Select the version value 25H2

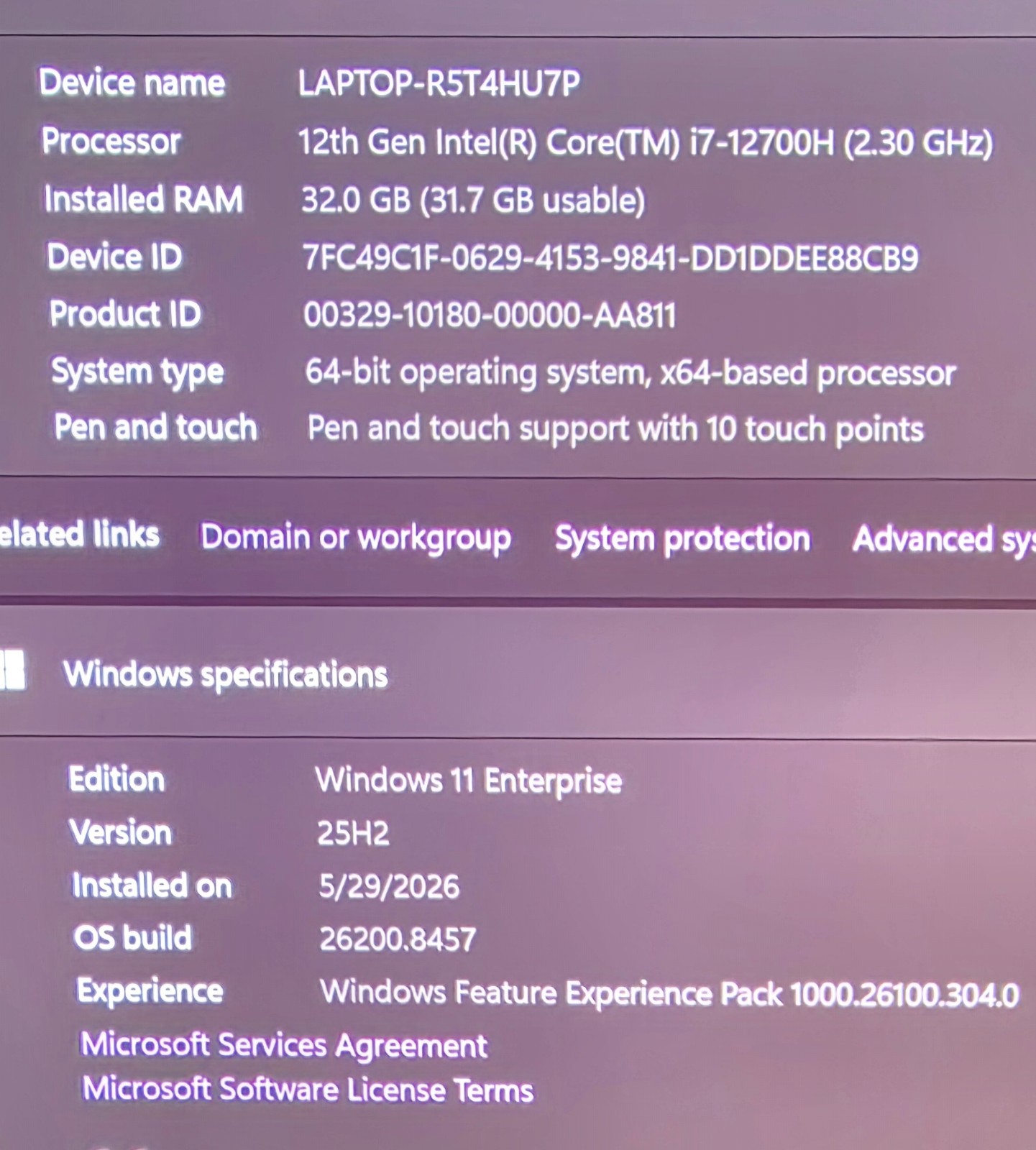click(x=353, y=833)
